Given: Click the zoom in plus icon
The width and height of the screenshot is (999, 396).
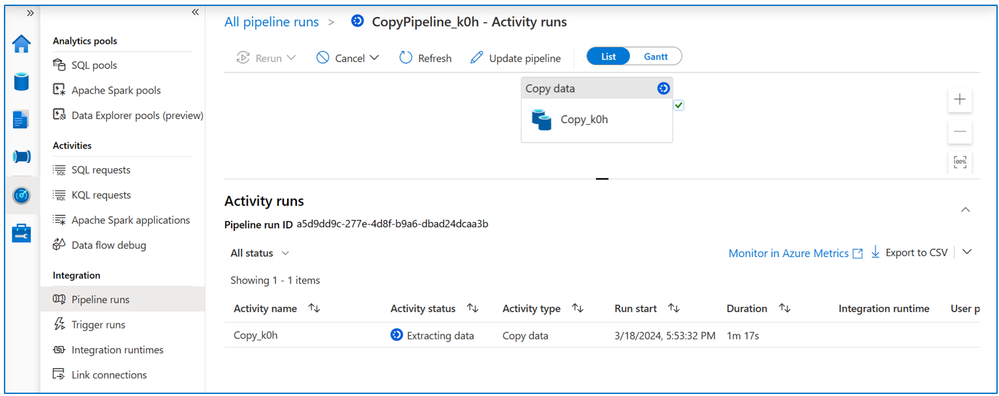Looking at the screenshot, I should point(960,100).
